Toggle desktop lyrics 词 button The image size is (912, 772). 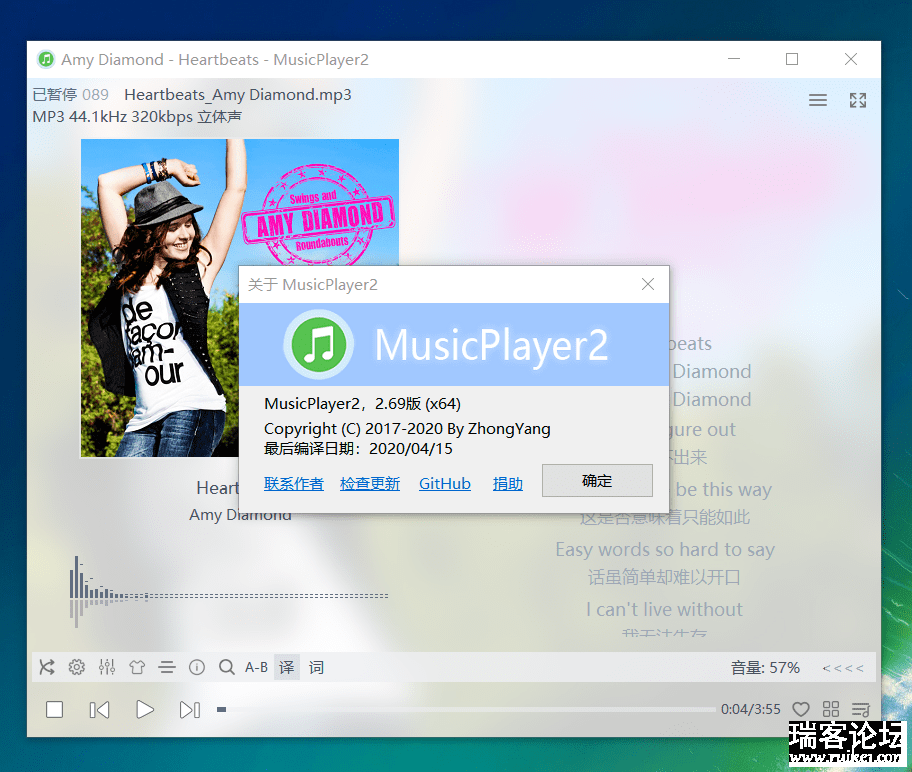316,667
